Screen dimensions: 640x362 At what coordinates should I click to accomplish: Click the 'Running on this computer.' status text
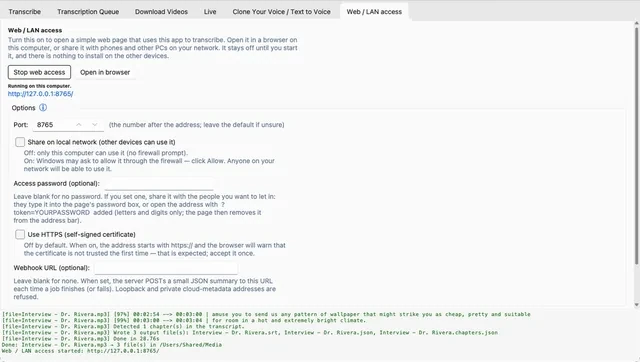click(40, 86)
